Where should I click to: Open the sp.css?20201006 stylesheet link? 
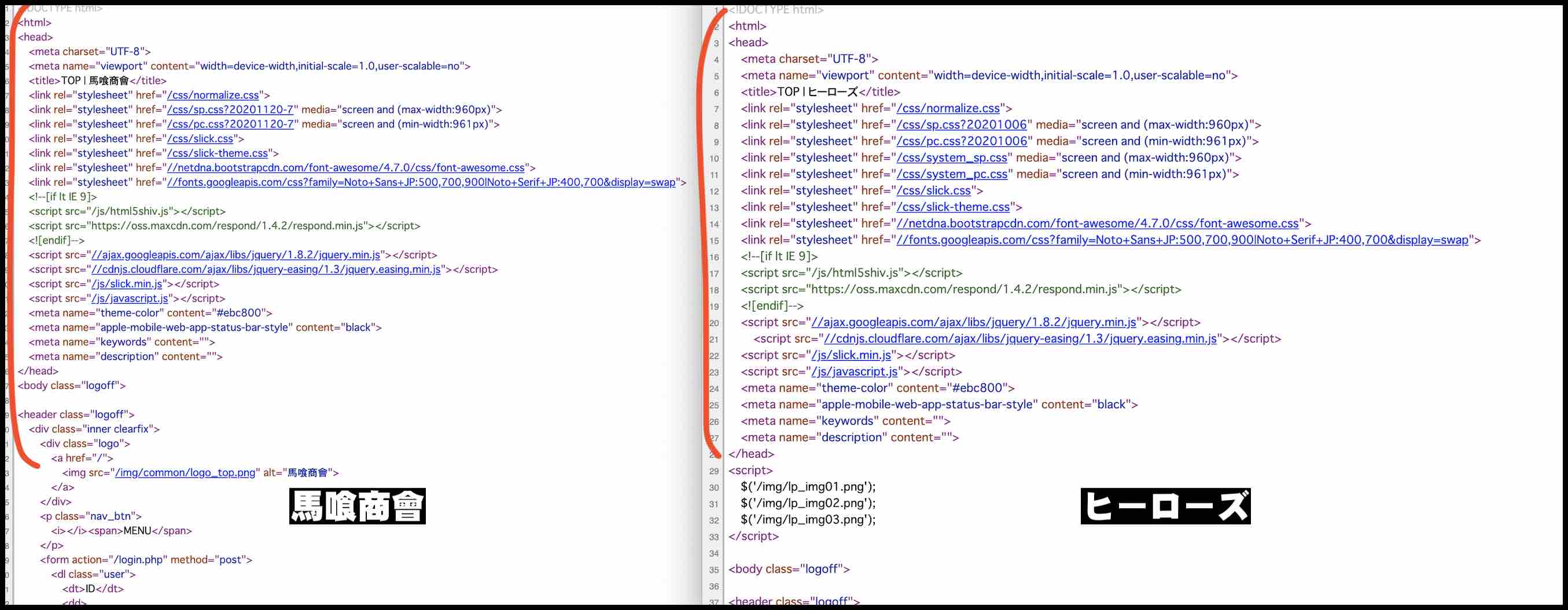(961, 125)
